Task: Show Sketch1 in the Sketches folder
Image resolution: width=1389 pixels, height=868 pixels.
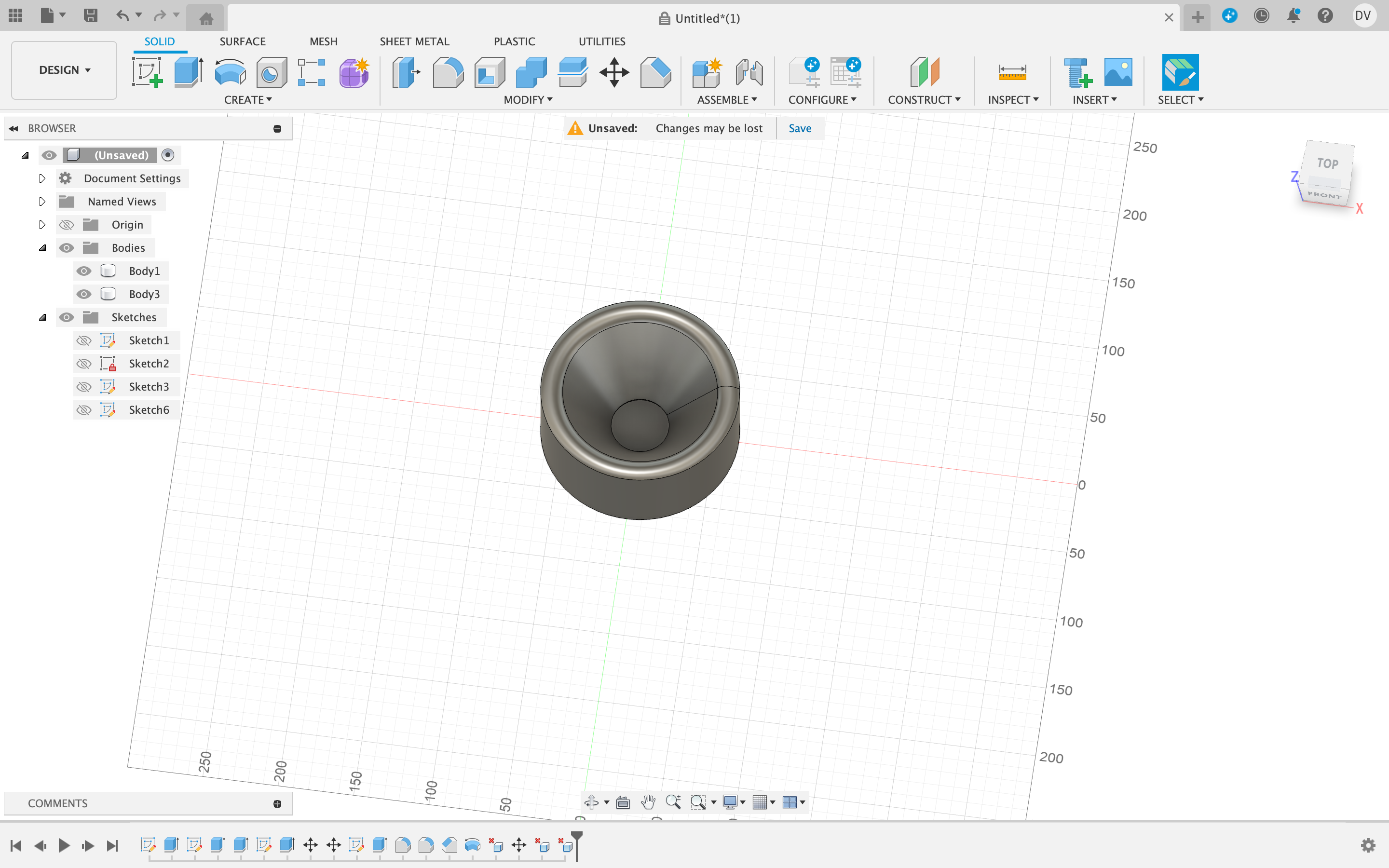Action: click(x=84, y=340)
